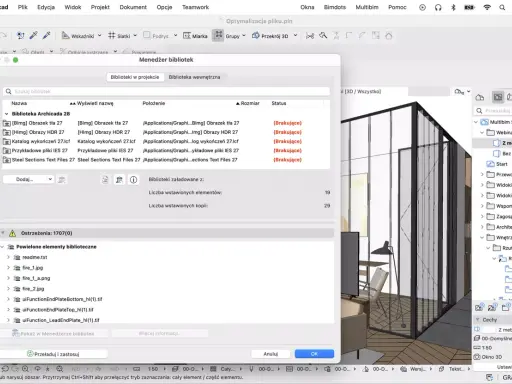Click the macOS Wi-Fi icon
Image resolution: width=512 pixels, height=384 pixels.
(487, 7)
